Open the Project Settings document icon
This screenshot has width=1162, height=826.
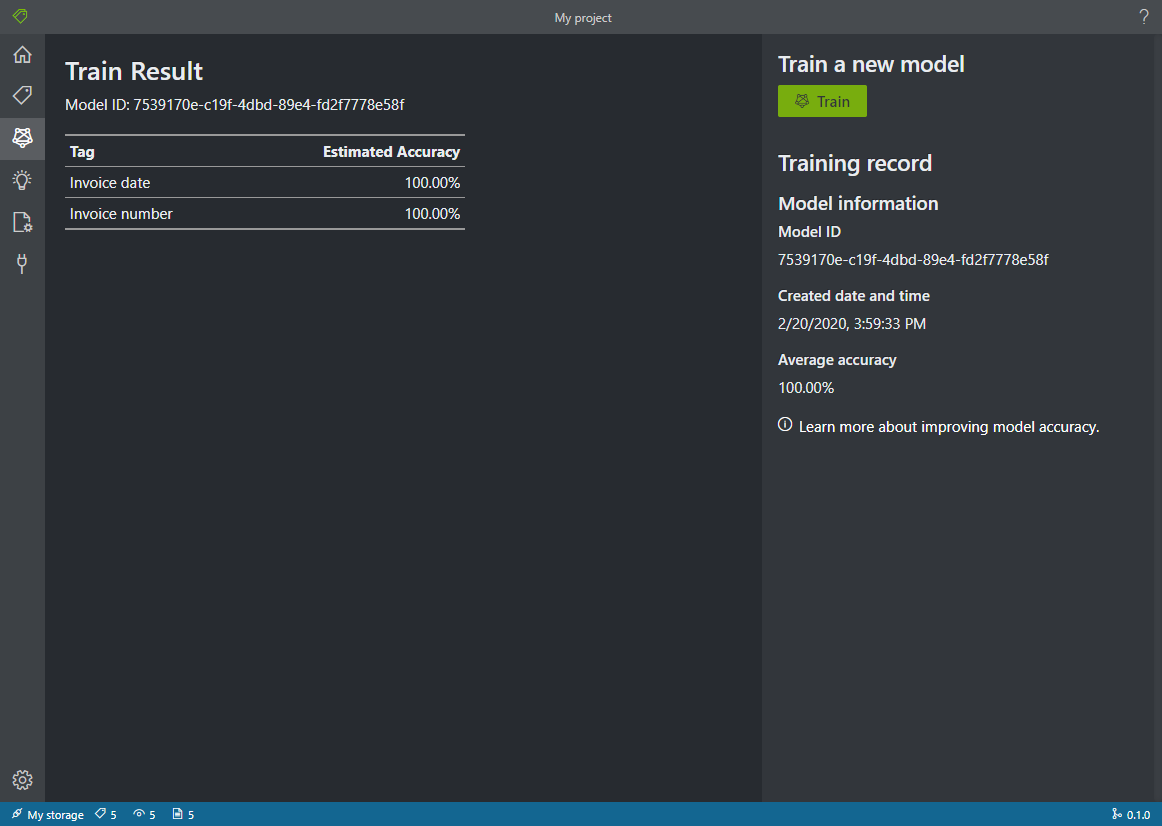coord(22,222)
